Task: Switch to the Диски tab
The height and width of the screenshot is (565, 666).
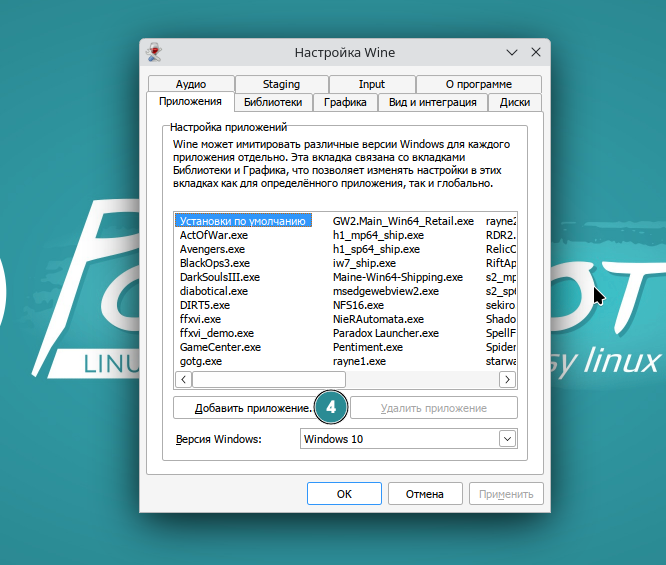Action: point(514,102)
